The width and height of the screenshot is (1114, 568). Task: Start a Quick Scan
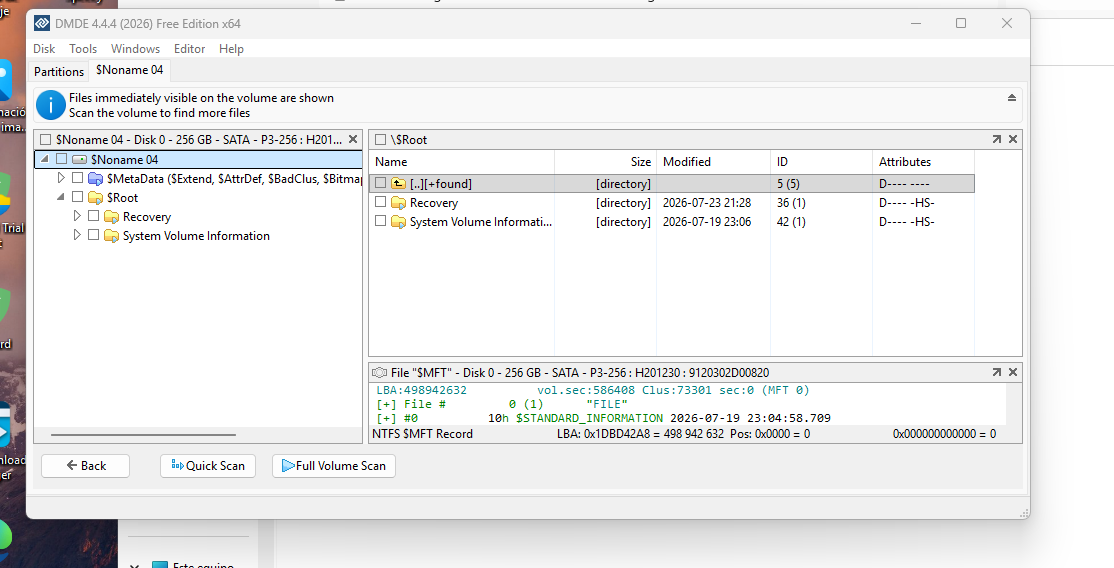coord(207,466)
